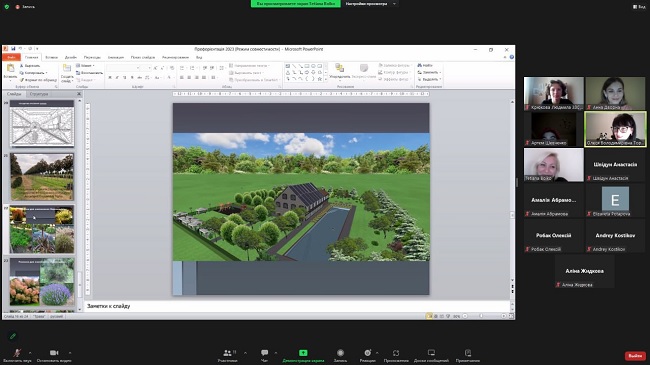Toggle the Zoom Record button
Screen dimensions: 650x365
point(340,353)
